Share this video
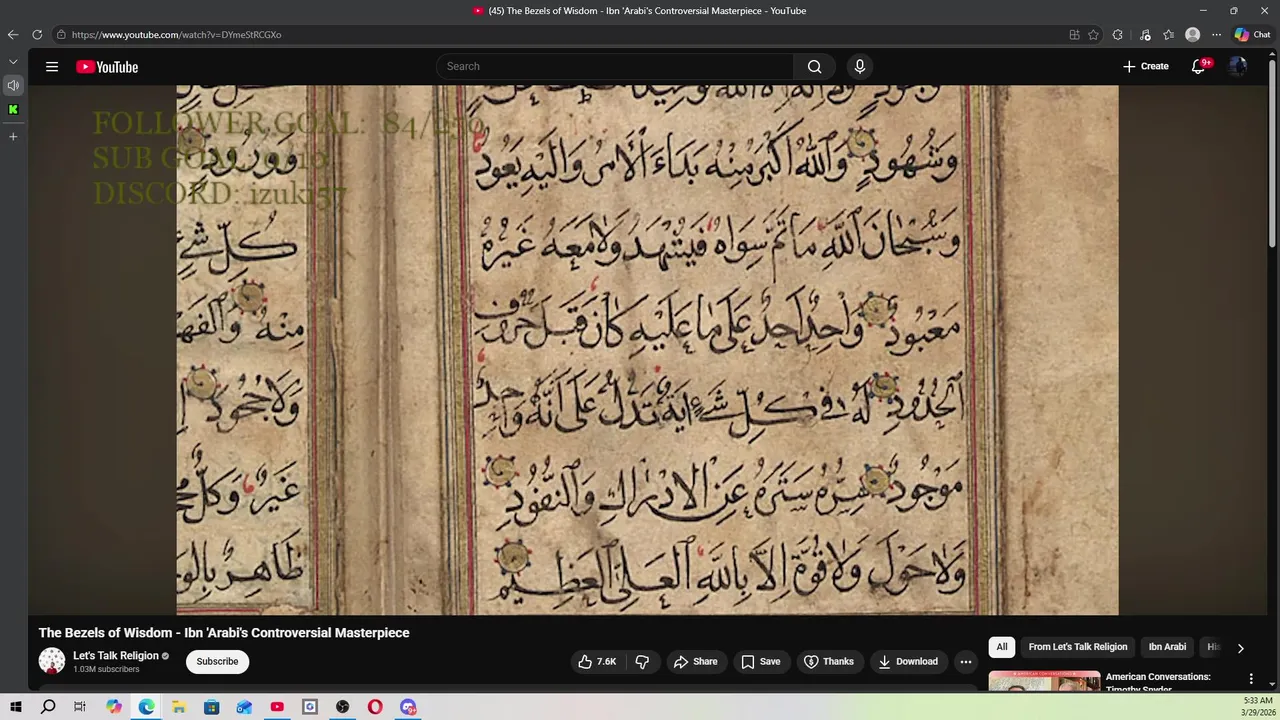1280x720 pixels. click(x=695, y=662)
